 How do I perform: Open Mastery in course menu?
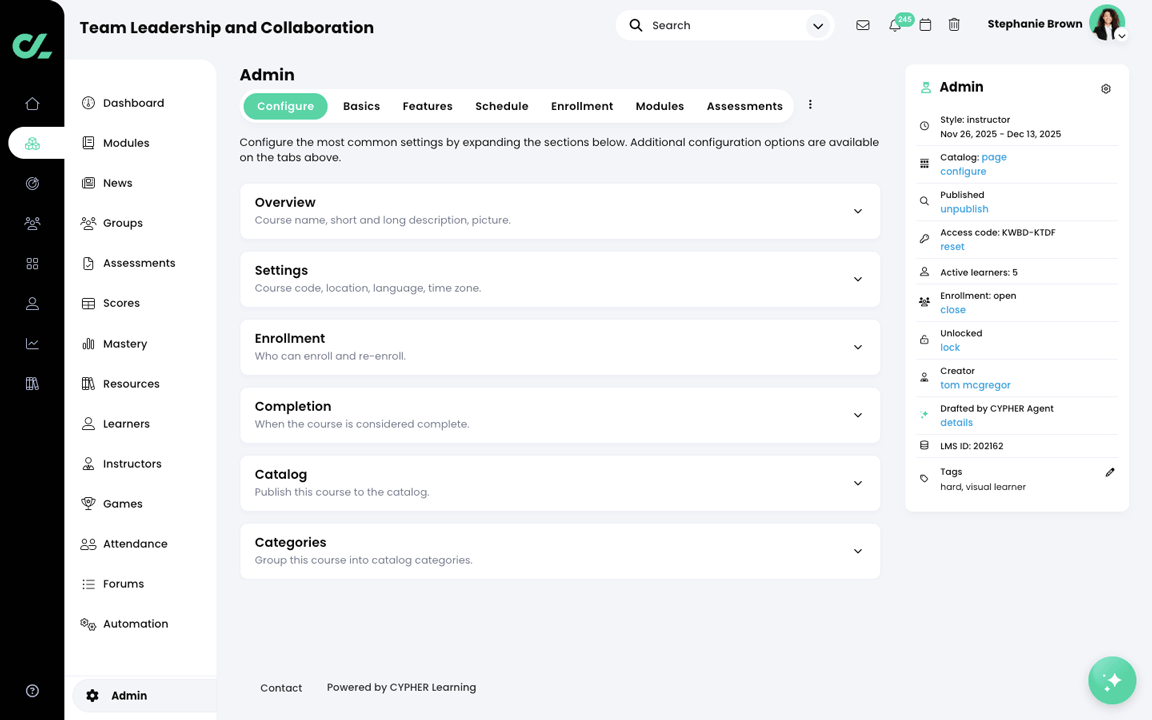coord(125,344)
